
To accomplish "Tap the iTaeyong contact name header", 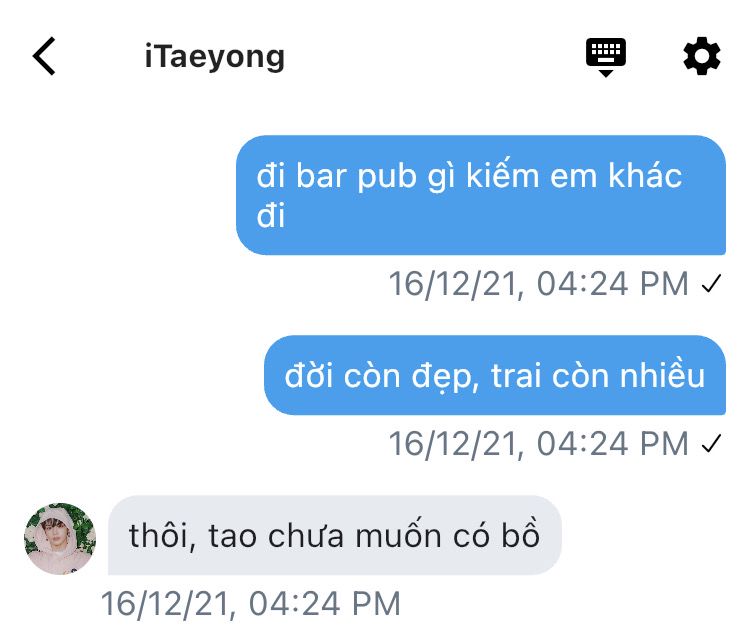I will click(214, 57).
